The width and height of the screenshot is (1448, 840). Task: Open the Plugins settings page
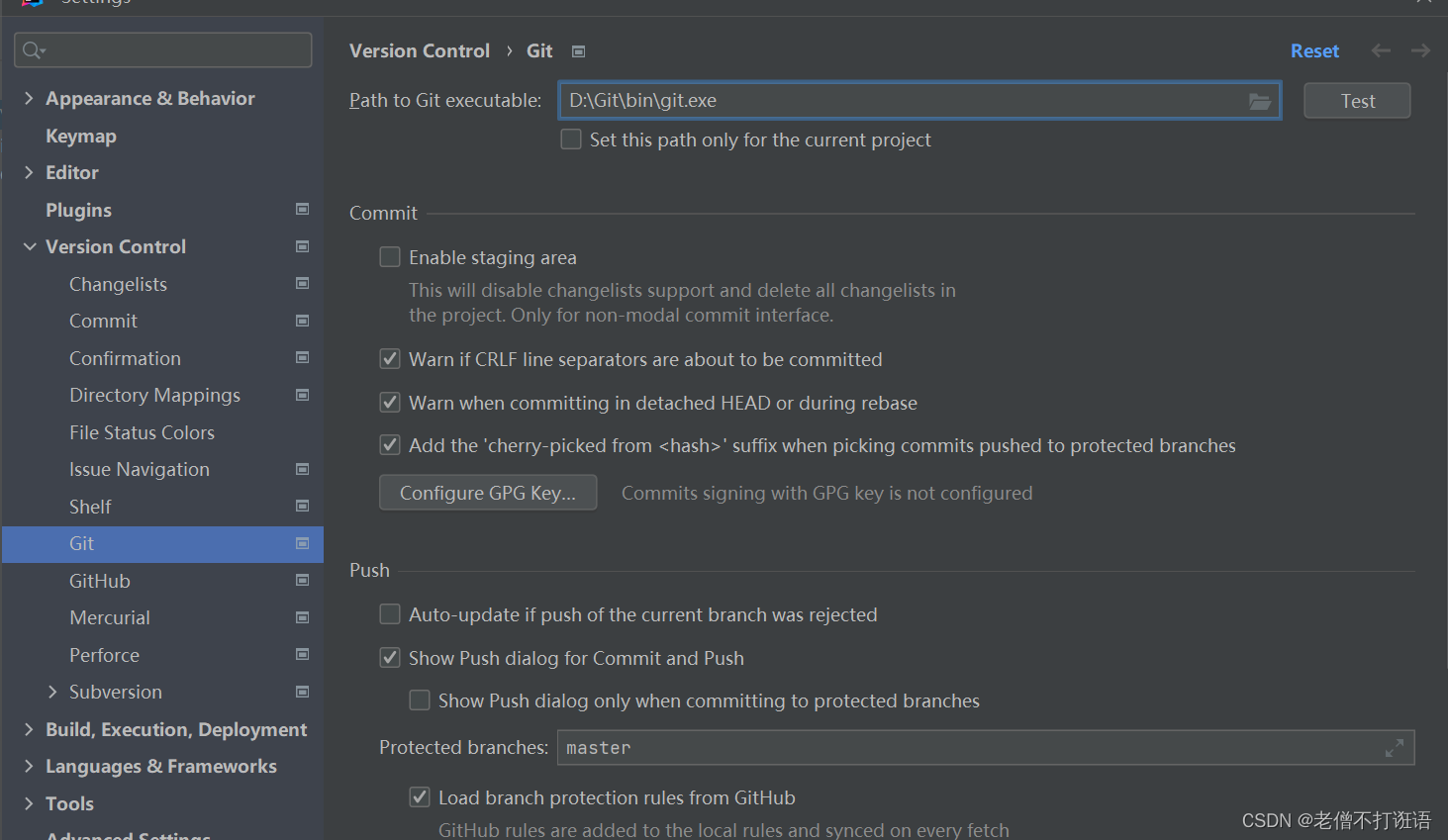pos(78,210)
